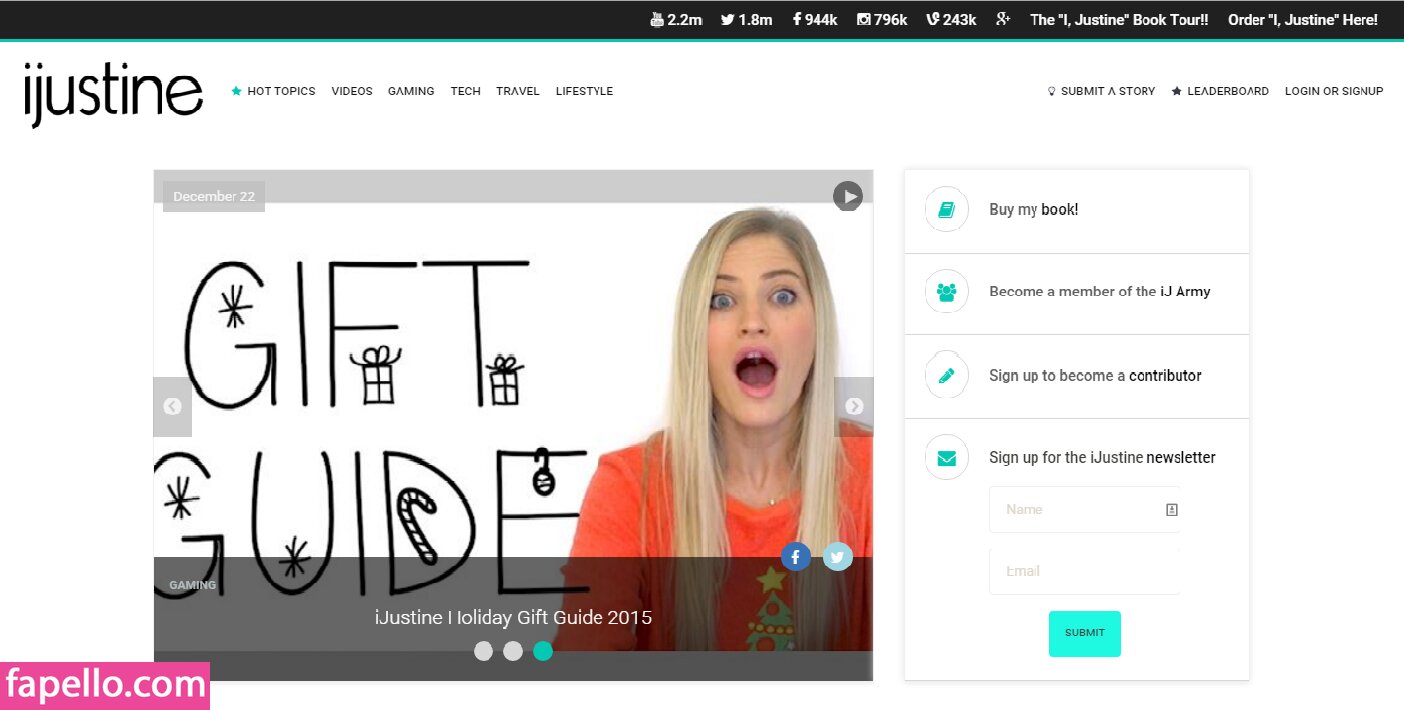
Task: Go to the next slide arrow
Action: [854, 406]
